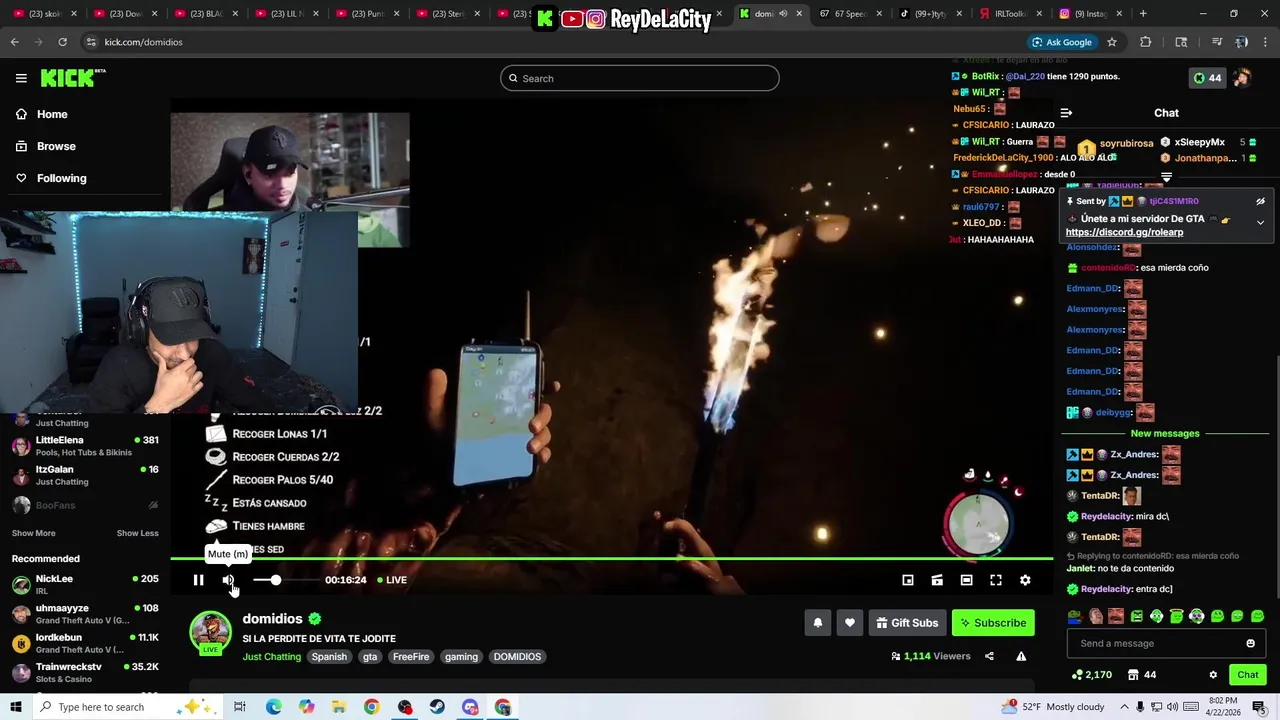Reload the page in browser
This screenshot has height=720, width=1280.
point(62,42)
